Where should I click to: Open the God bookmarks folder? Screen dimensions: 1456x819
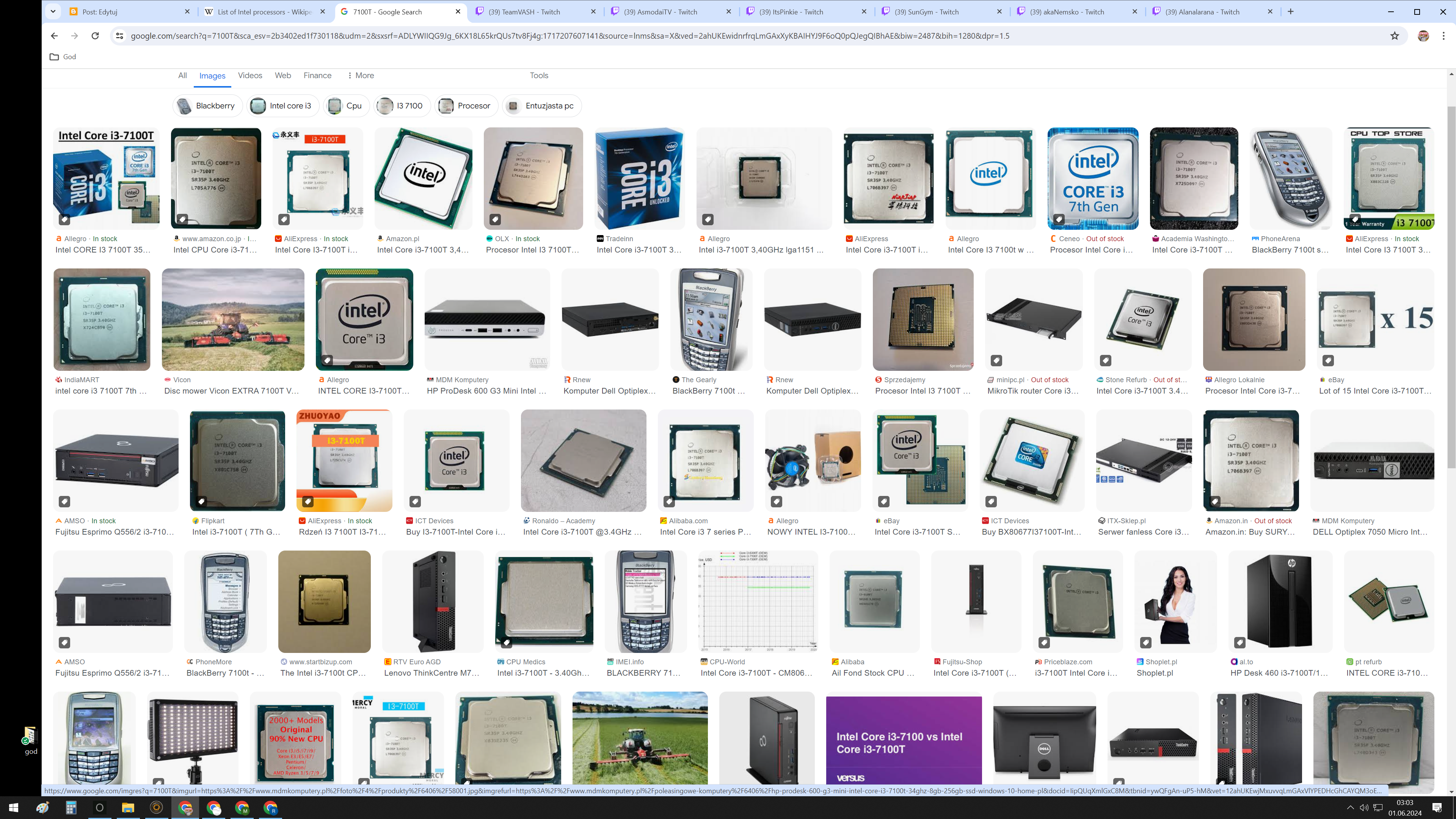pyautogui.click(x=63, y=56)
